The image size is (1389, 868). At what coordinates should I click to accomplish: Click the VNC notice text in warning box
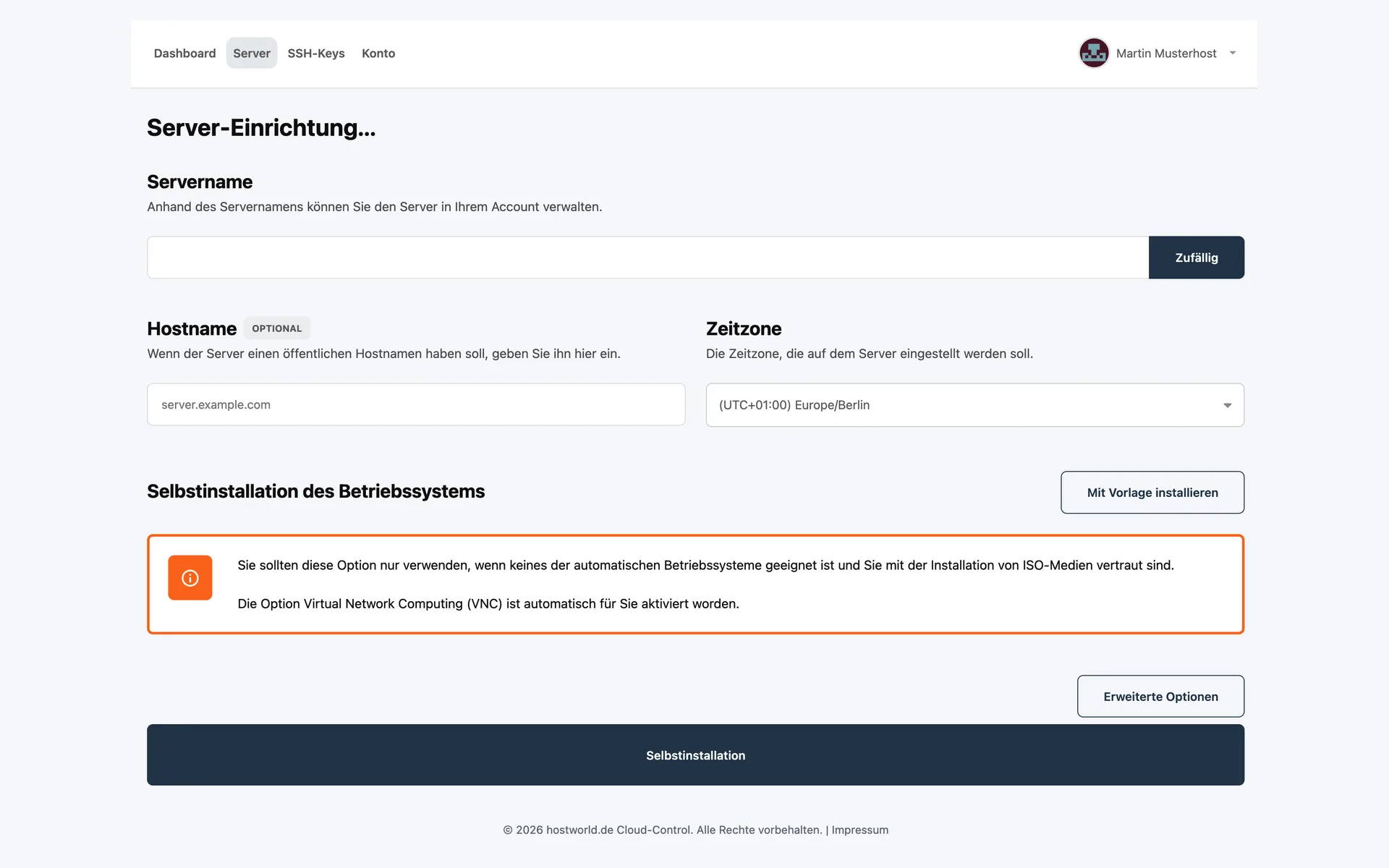pos(488,603)
